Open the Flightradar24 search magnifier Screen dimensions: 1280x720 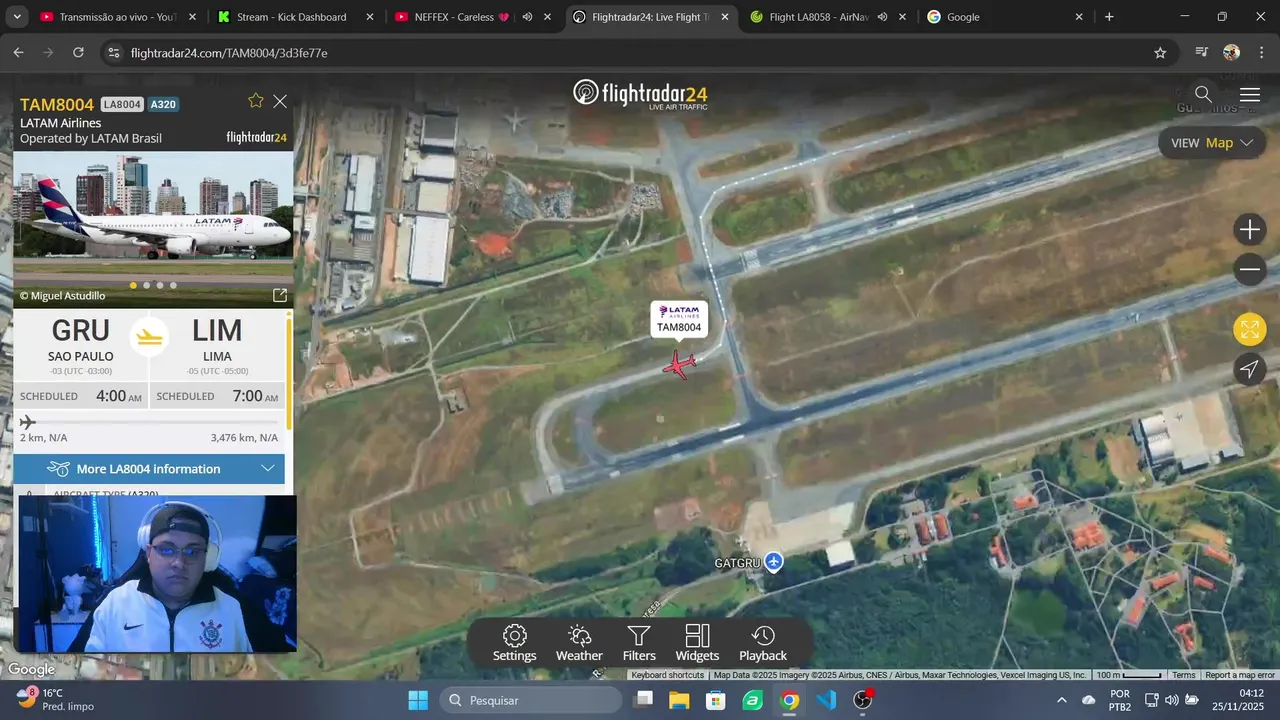pos(1203,94)
